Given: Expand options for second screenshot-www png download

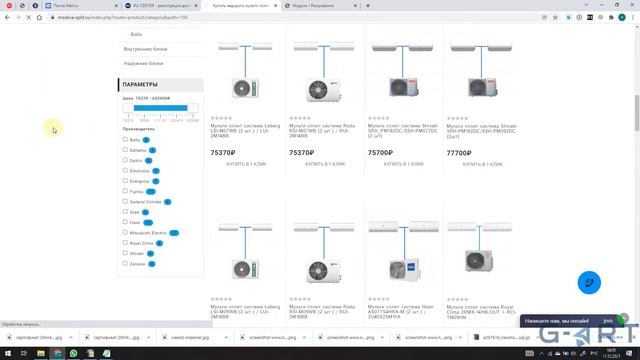Looking at the screenshot, I should point(382,338).
